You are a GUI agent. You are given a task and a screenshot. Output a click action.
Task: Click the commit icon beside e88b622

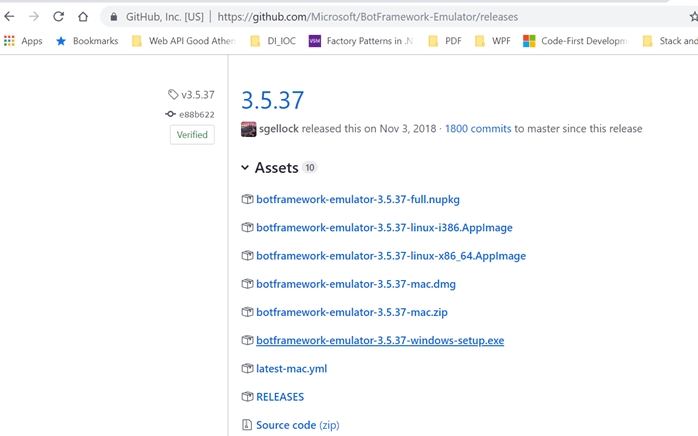pos(170,114)
